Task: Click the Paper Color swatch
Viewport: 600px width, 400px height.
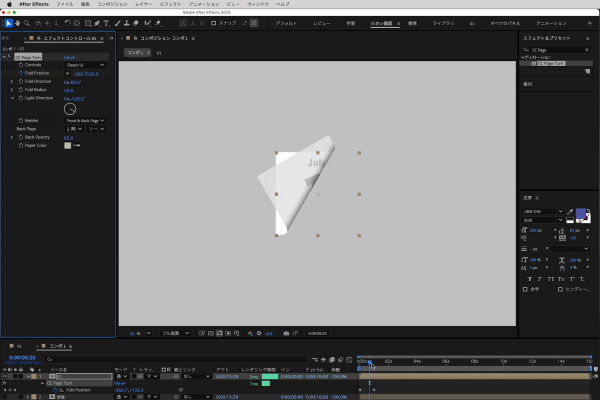Action: 68,145
